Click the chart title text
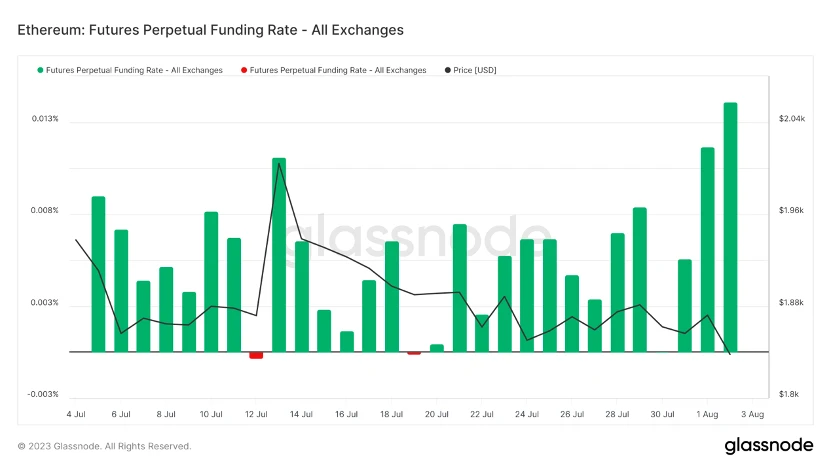832x468 pixels. (210, 30)
